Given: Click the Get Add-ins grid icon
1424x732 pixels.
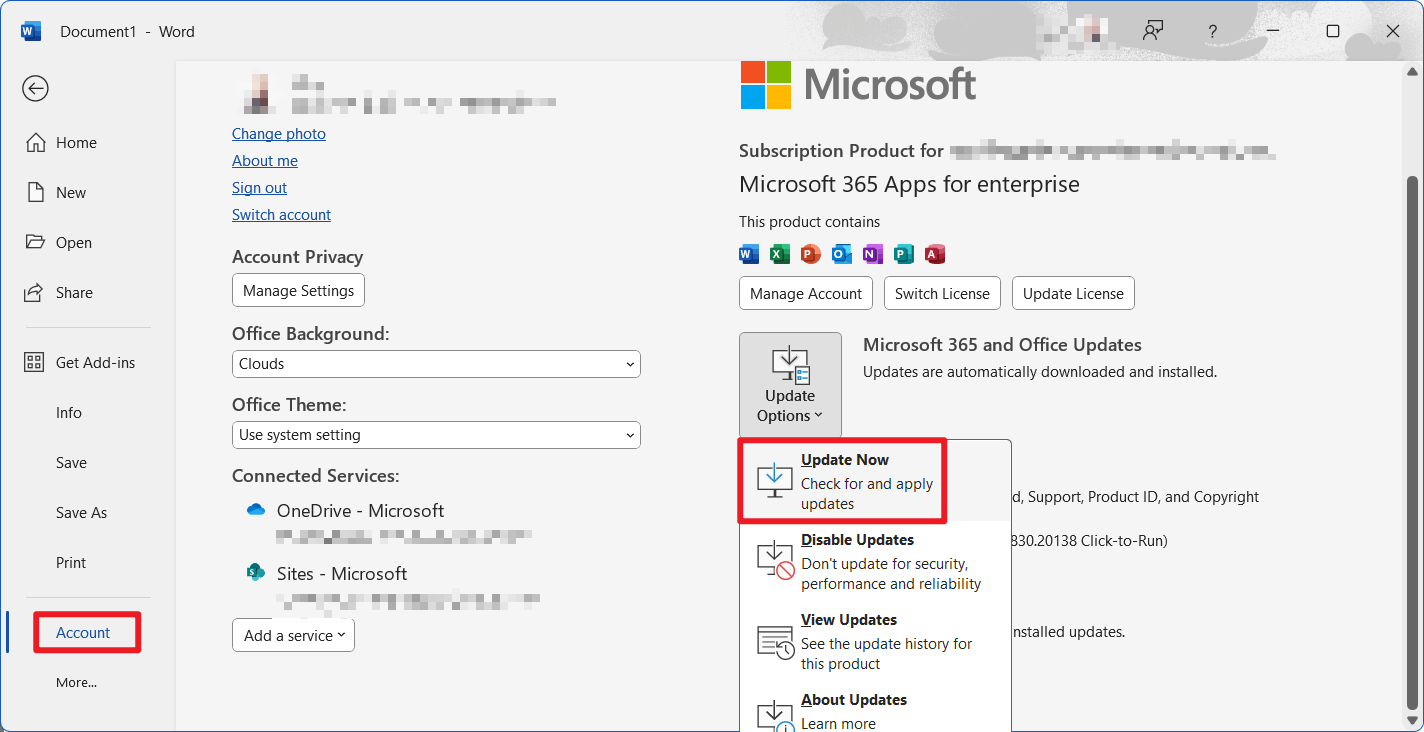Looking at the screenshot, I should [35, 363].
